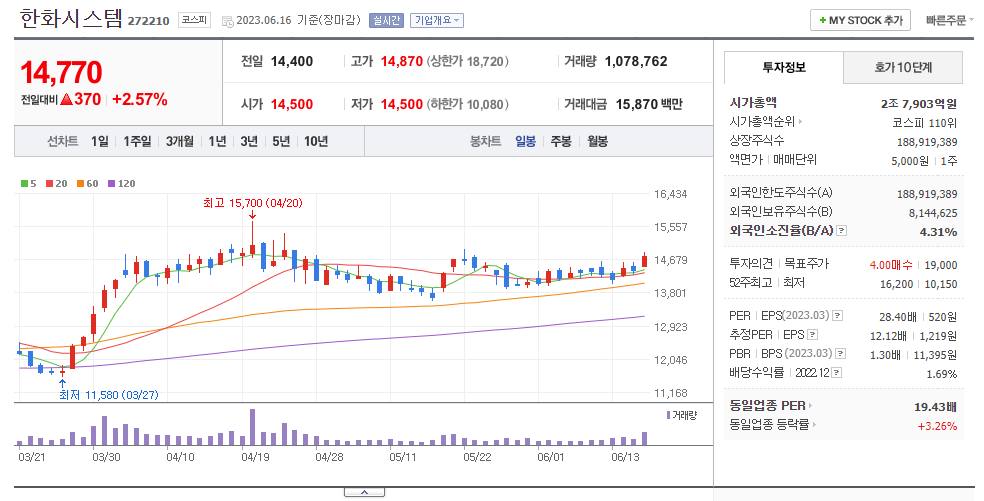Click the +3.26% sector change value

(937, 426)
